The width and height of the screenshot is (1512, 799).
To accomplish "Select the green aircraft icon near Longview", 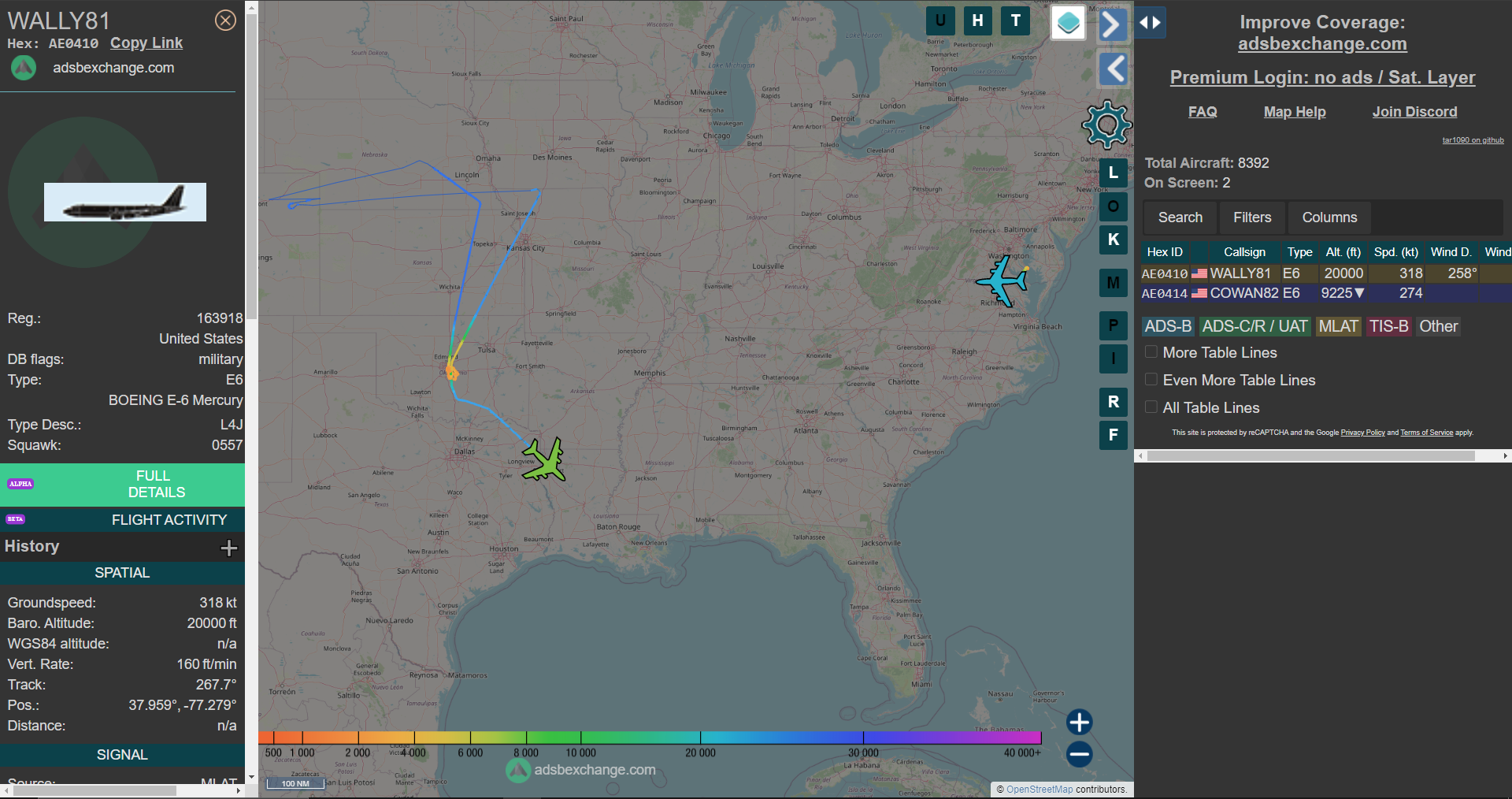I will [x=544, y=459].
